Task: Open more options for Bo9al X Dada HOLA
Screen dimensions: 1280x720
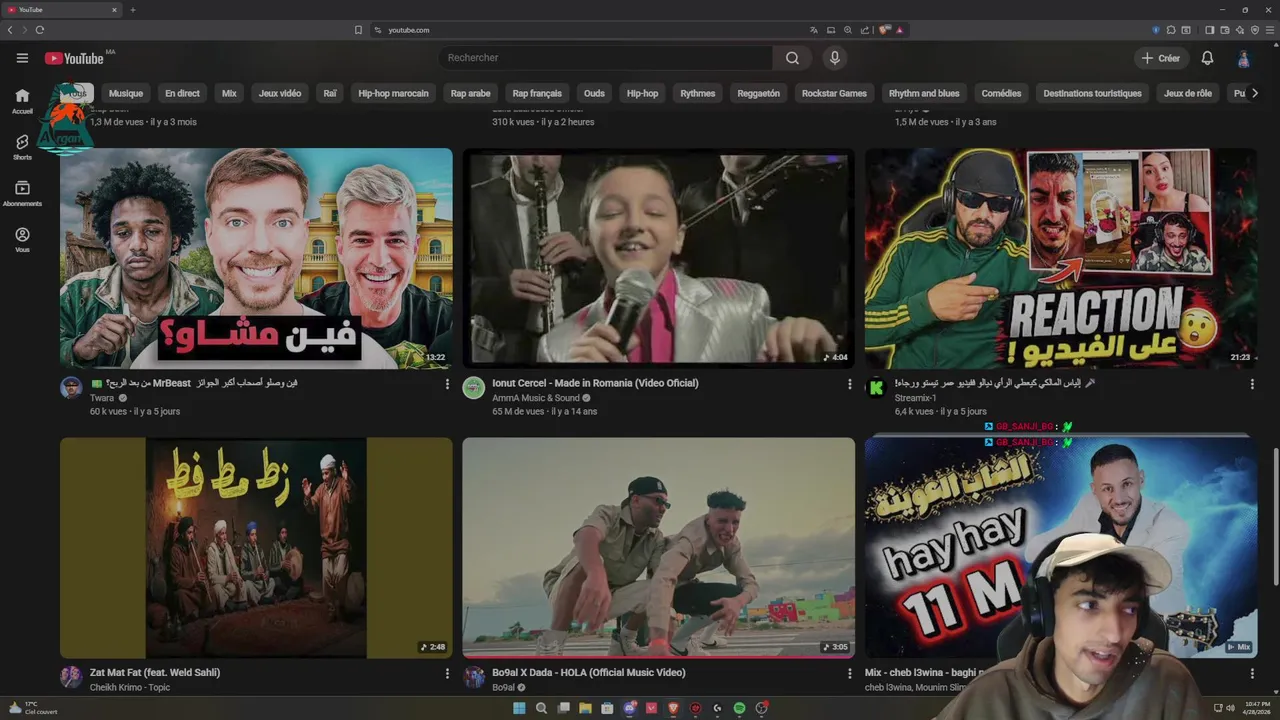Action: (x=850, y=674)
